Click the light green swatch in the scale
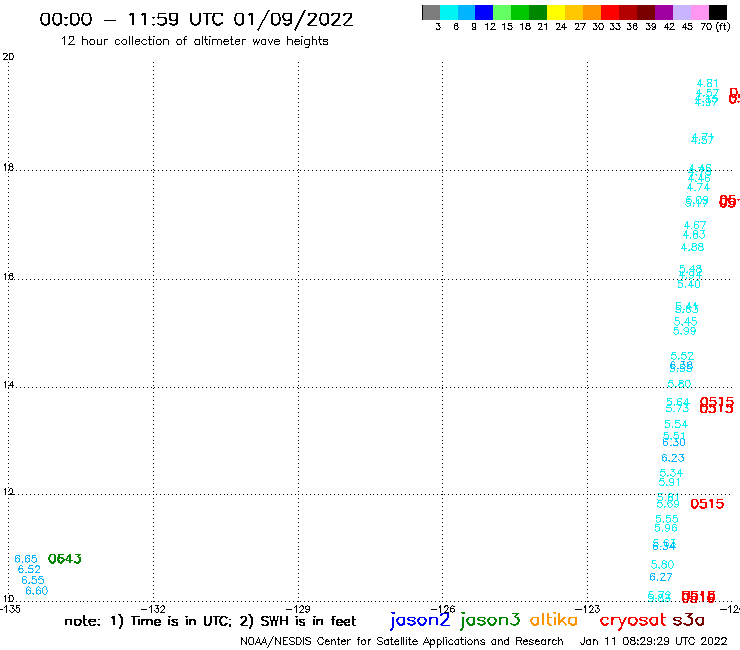The width and height of the screenshot is (740, 650). [502, 12]
